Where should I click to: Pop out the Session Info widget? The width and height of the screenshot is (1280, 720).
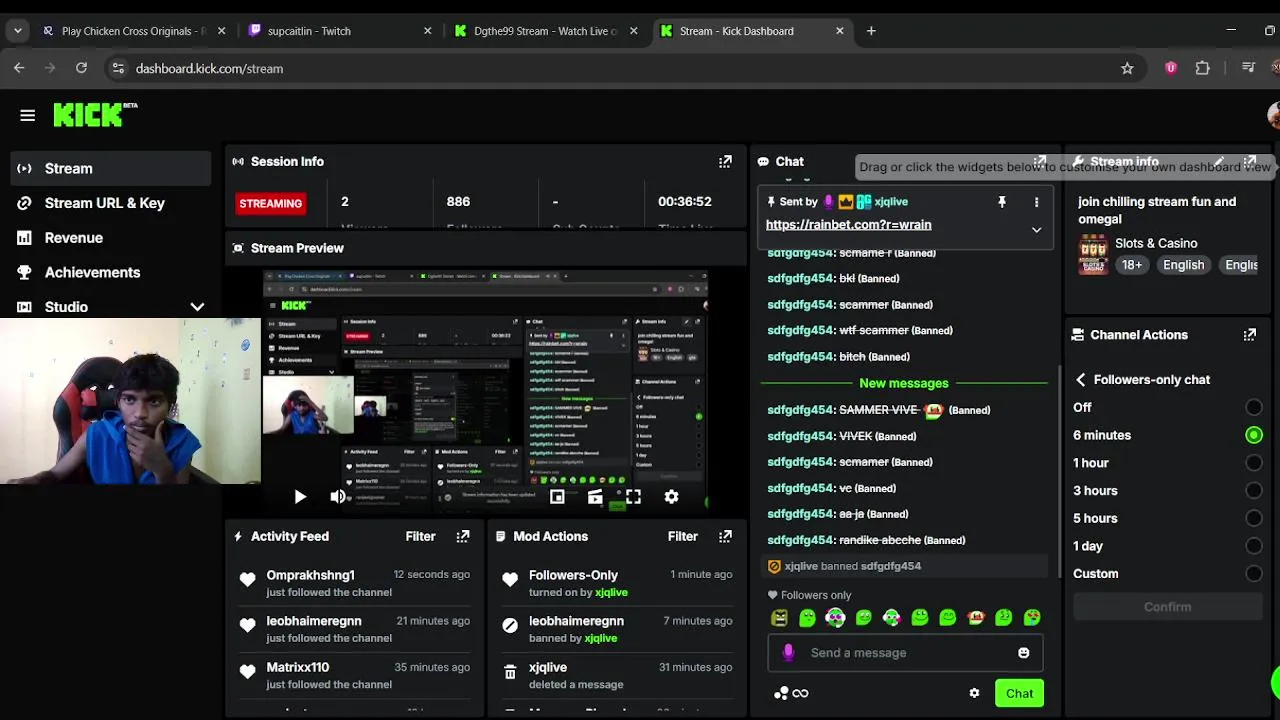click(725, 161)
